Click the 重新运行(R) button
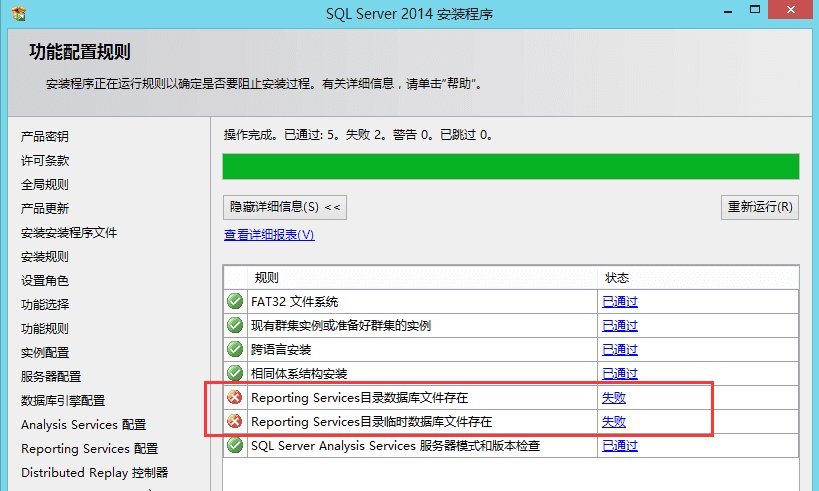Viewport: 819px width, 491px height. (760, 207)
